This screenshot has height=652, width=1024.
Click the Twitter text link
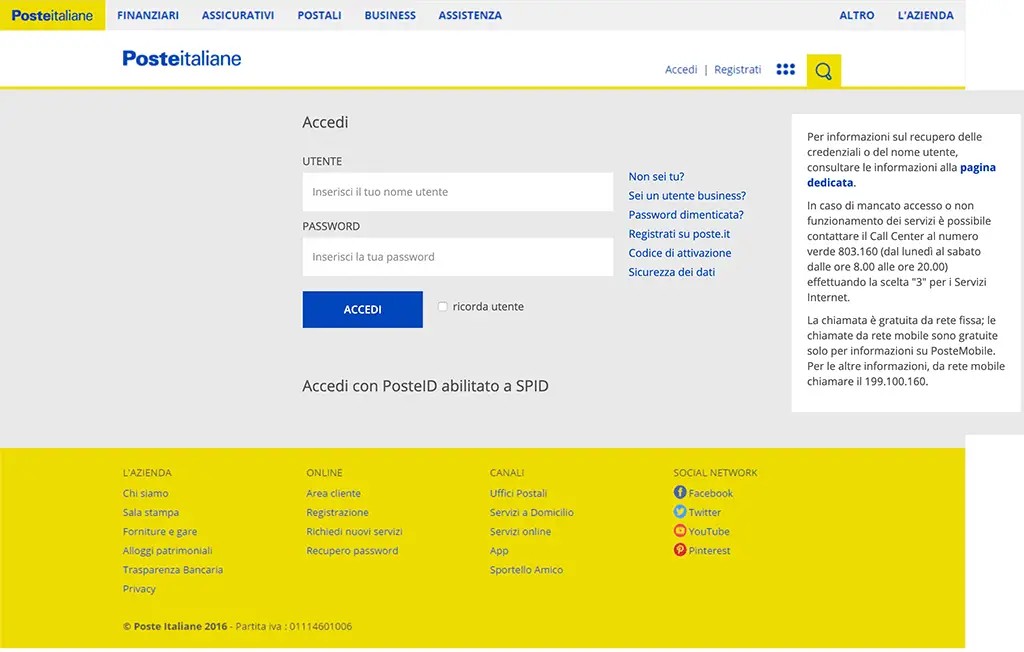[x=705, y=512]
